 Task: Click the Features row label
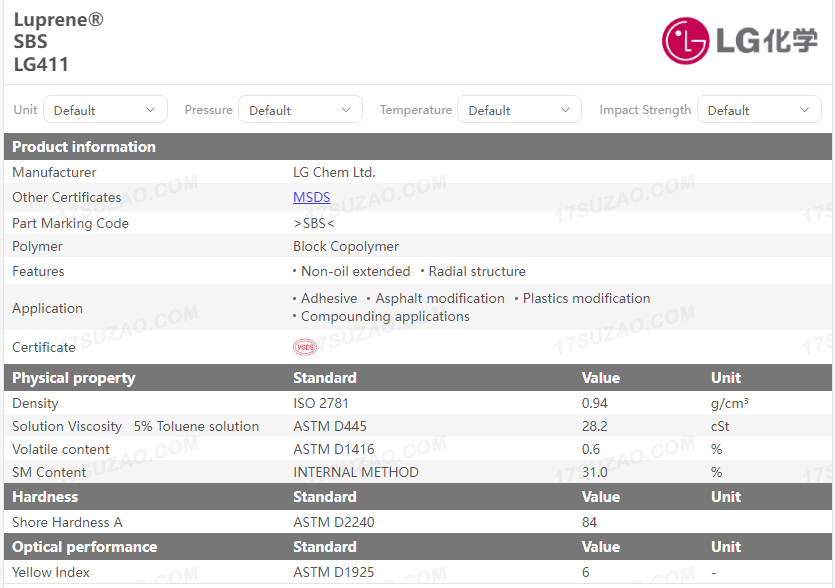point(38,272)
